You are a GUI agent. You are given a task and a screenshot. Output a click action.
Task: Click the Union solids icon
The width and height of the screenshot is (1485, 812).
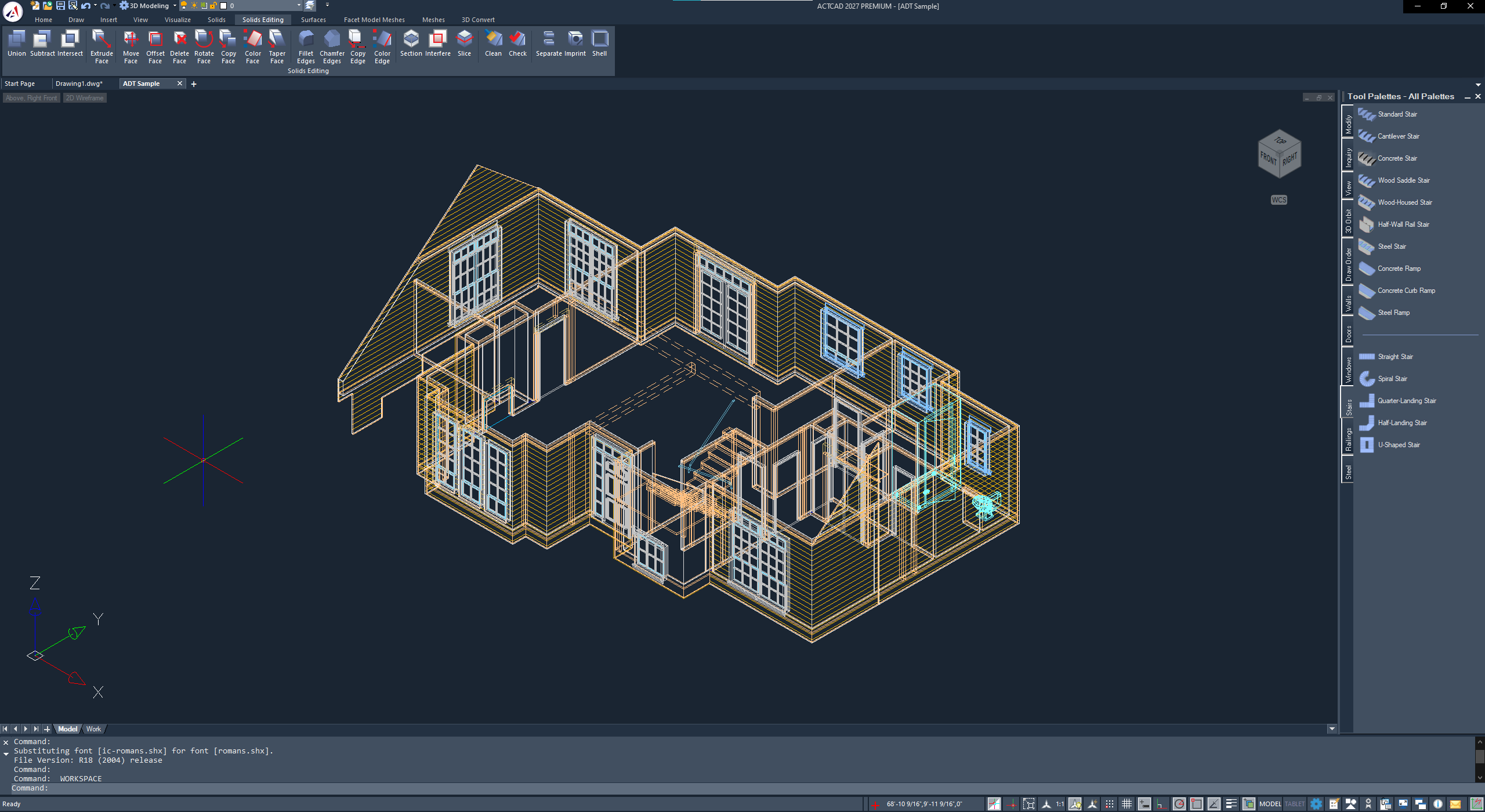coord(17,43)
